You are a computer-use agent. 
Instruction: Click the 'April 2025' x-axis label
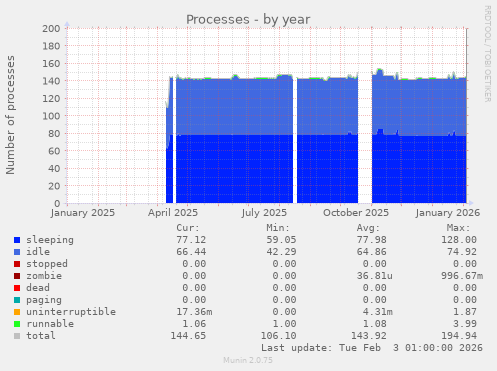173,213
